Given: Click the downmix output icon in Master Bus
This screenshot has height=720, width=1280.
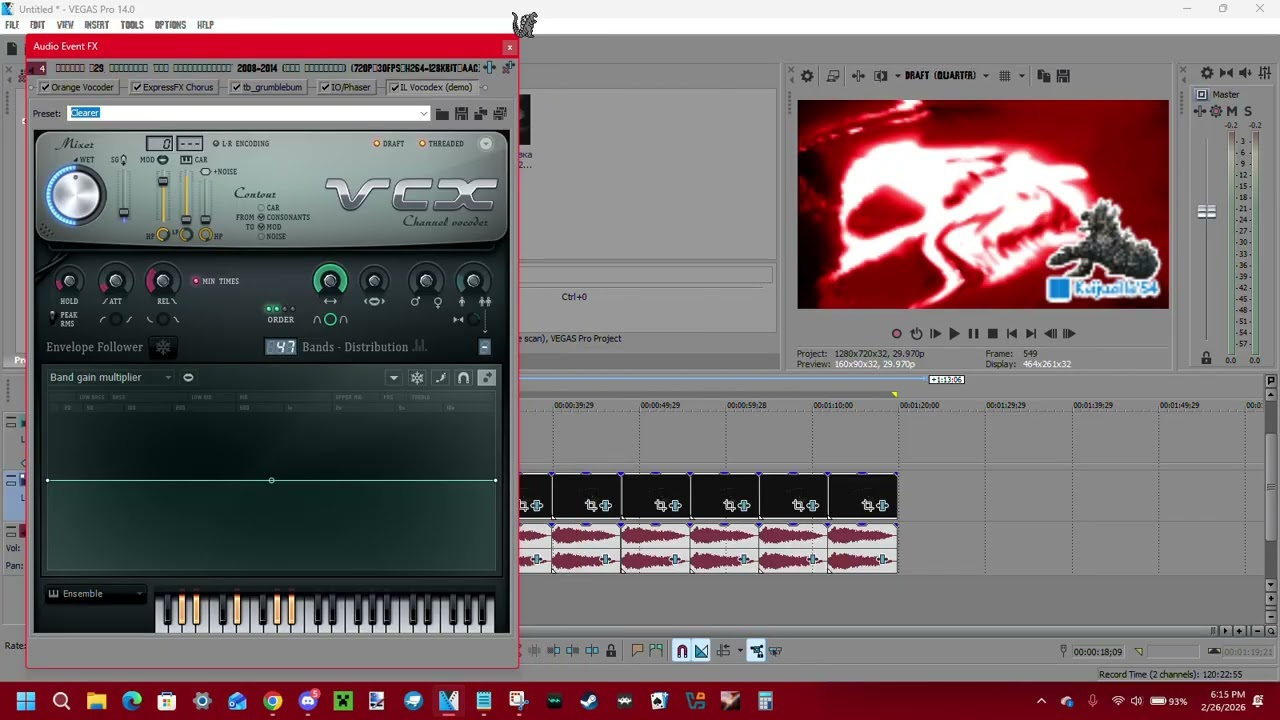Looking at the screenshot, I should 1226,73.
